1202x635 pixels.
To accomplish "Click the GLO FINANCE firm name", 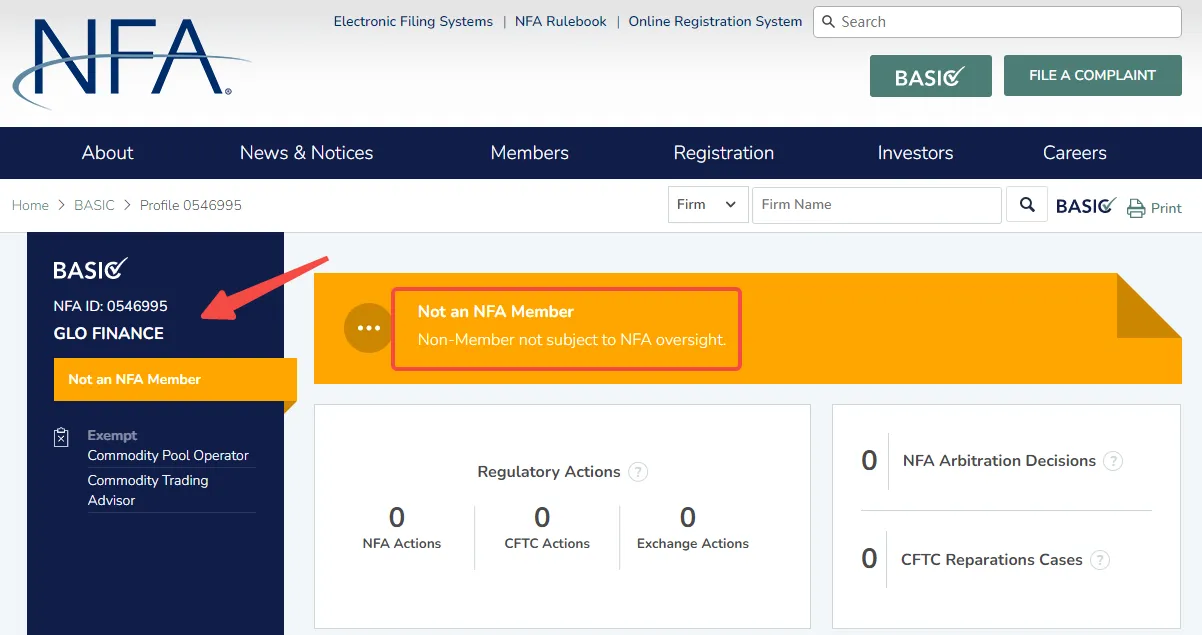I will point(109,334).
